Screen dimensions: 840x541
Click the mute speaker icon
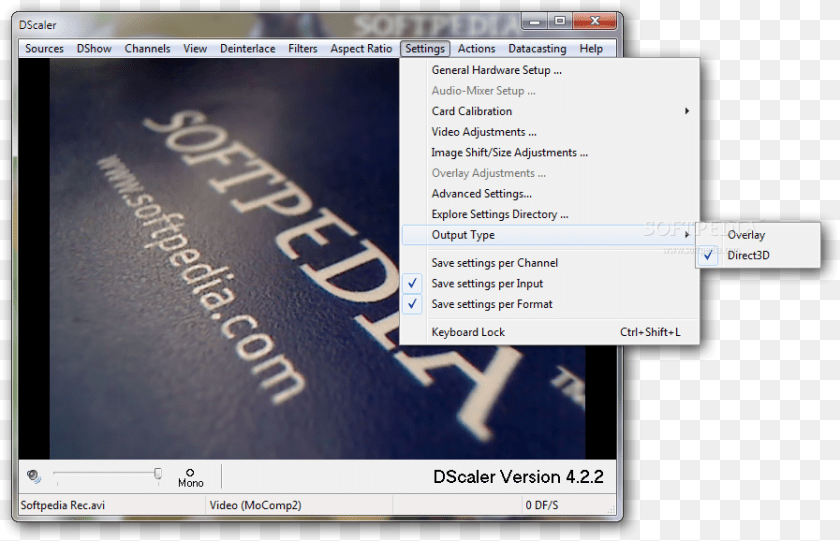tap(34, 476)
